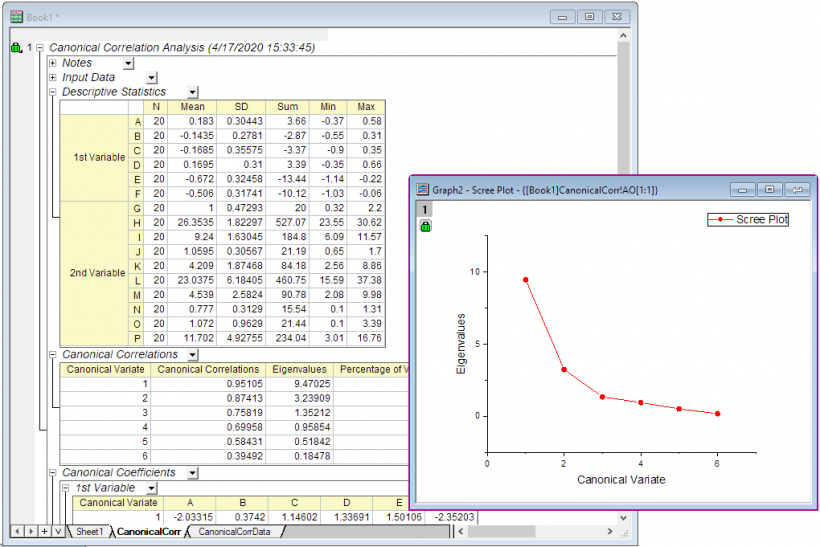Collapse the 1st Variable subsection
The height and width of the screenshot is (547, 820).
[x=65, y=488]
